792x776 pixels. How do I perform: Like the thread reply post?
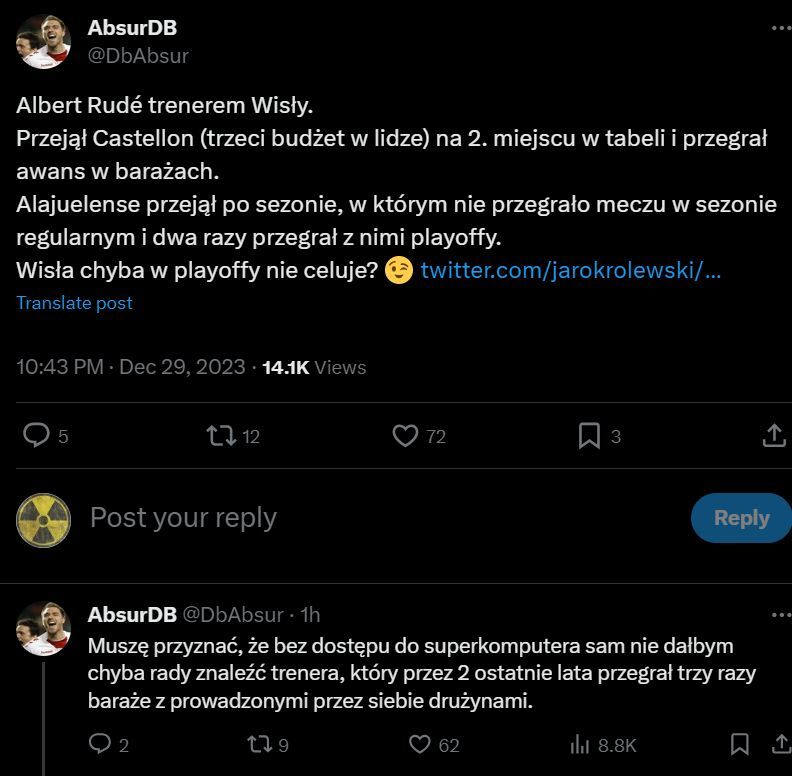(420, 744)
